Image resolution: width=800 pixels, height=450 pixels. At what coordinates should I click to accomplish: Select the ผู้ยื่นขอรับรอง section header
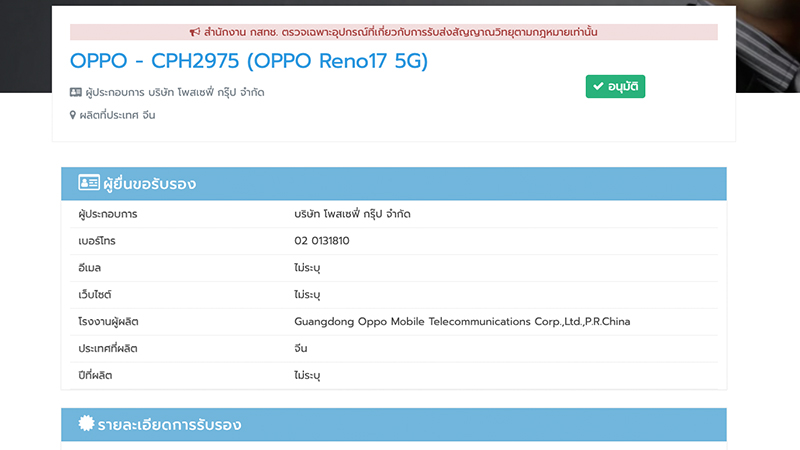[x=394, y=184]
